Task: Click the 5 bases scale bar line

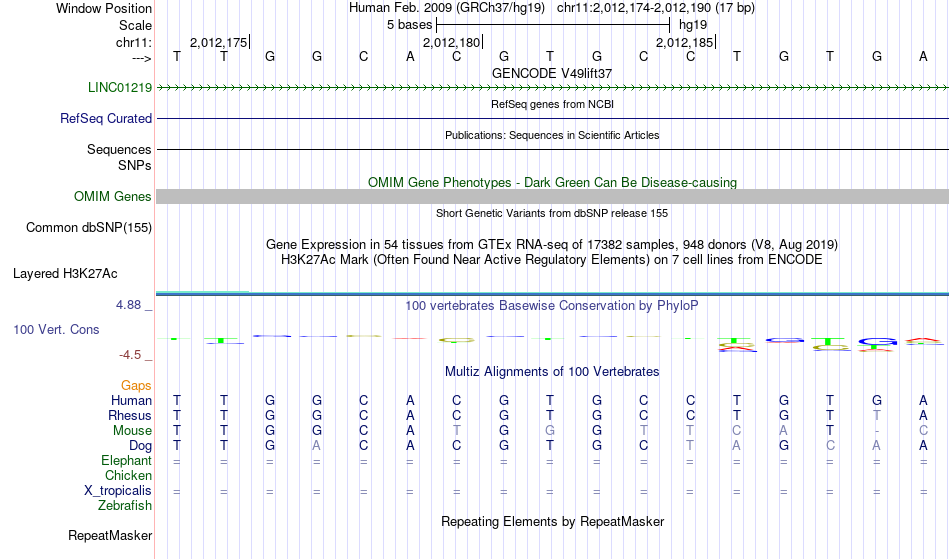Action: coord(553,25)
